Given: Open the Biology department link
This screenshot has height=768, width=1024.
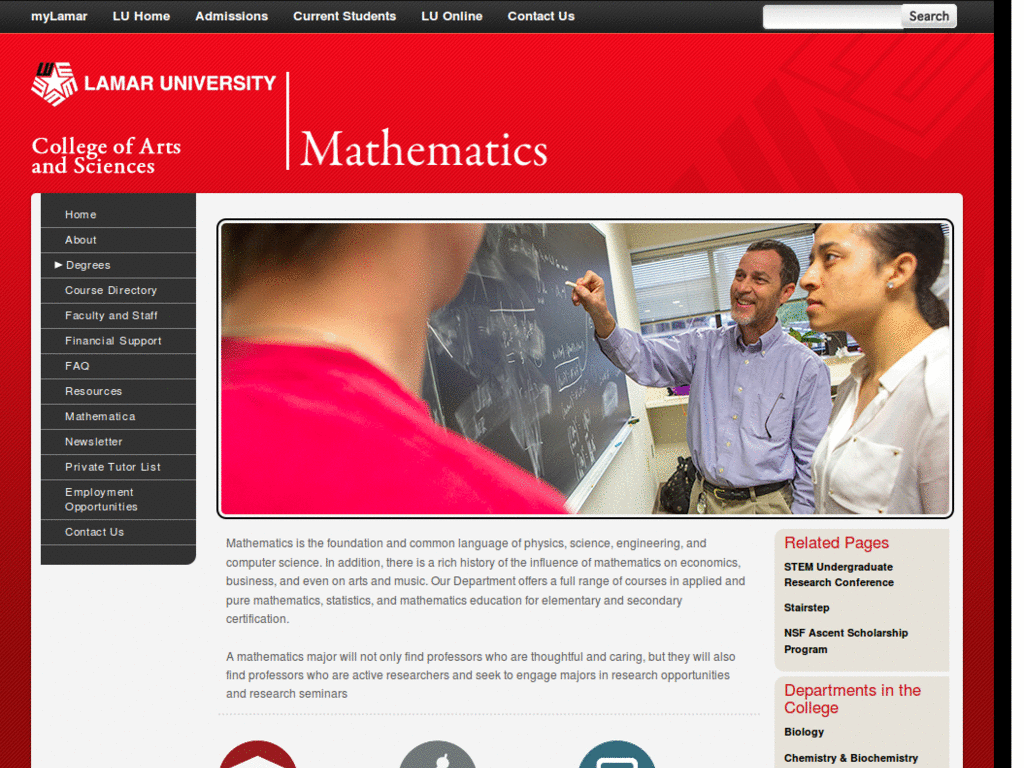Looking at the screenshot, I should pos(804,733).
